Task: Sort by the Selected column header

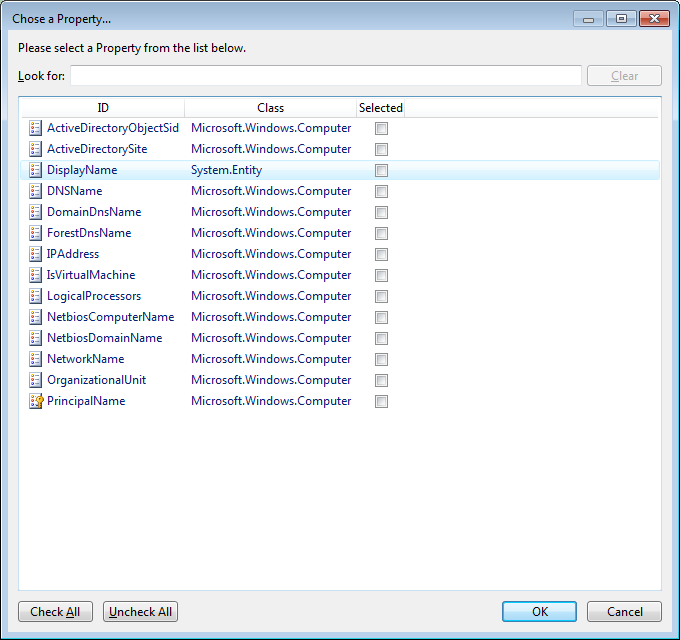Action: pyautogui.click(x=380, y=108)
